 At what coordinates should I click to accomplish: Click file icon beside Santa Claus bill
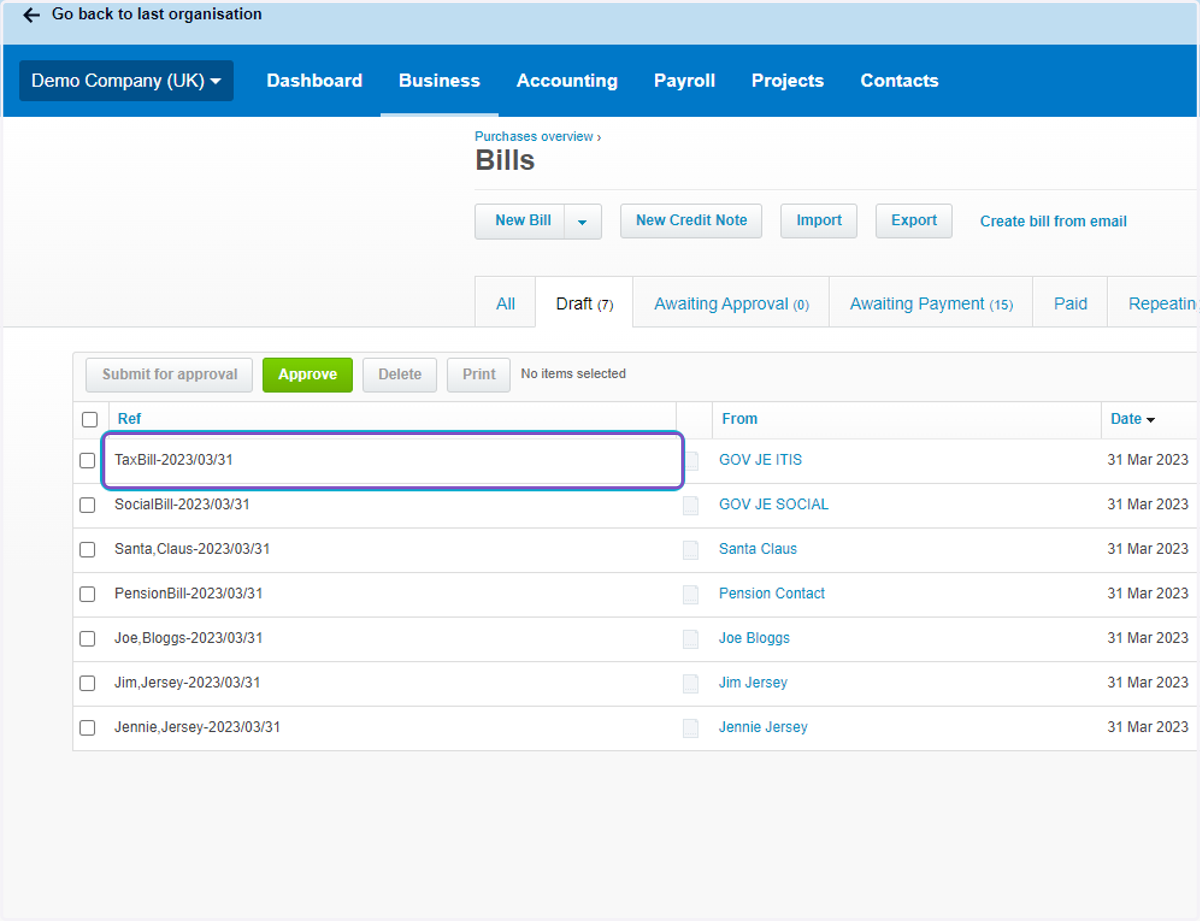click(x=691, y=550)
